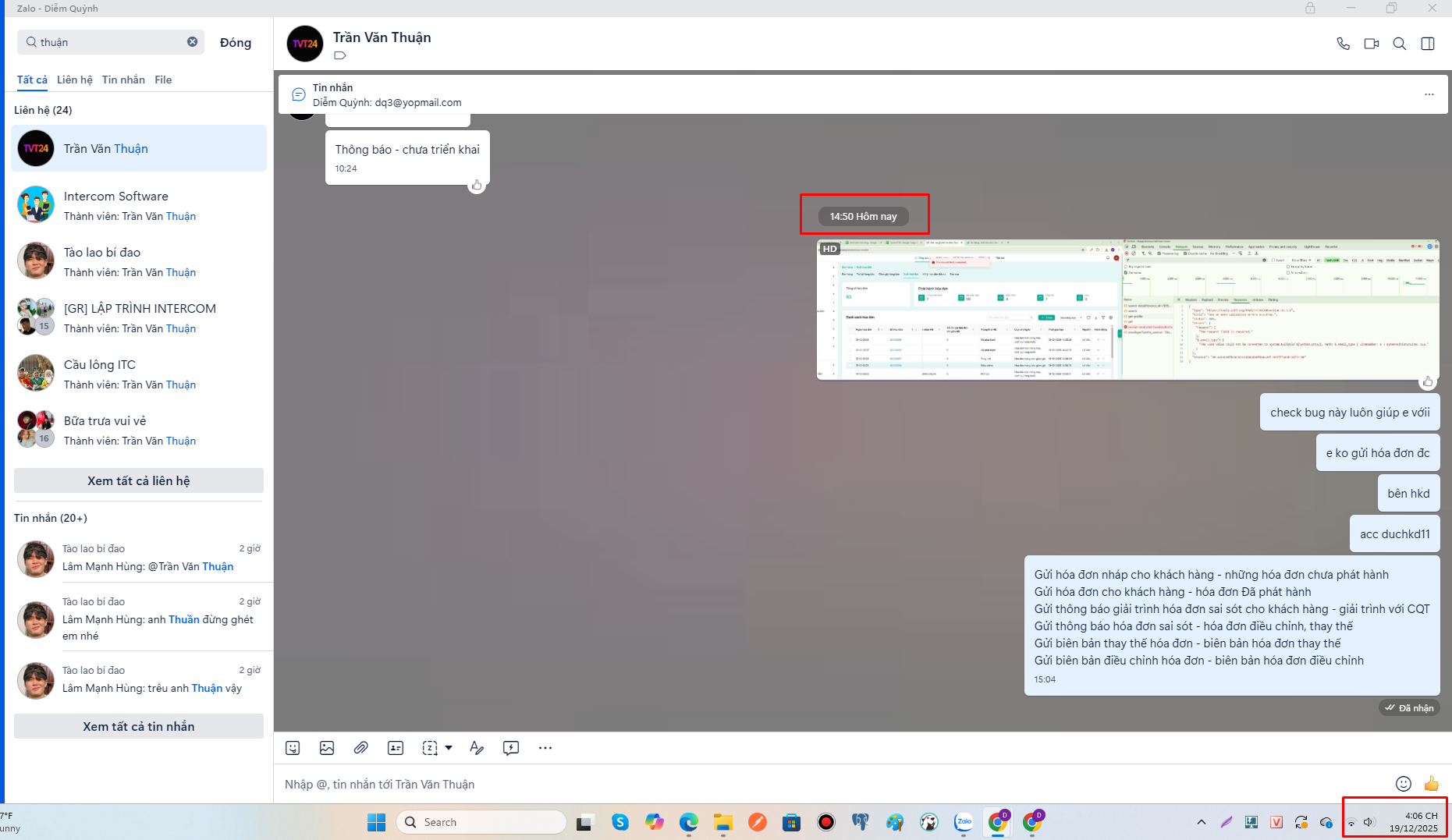The image size is (1452, 840).
Task: Open text formatting icon in toolbar
Action: tap(477, 748)
